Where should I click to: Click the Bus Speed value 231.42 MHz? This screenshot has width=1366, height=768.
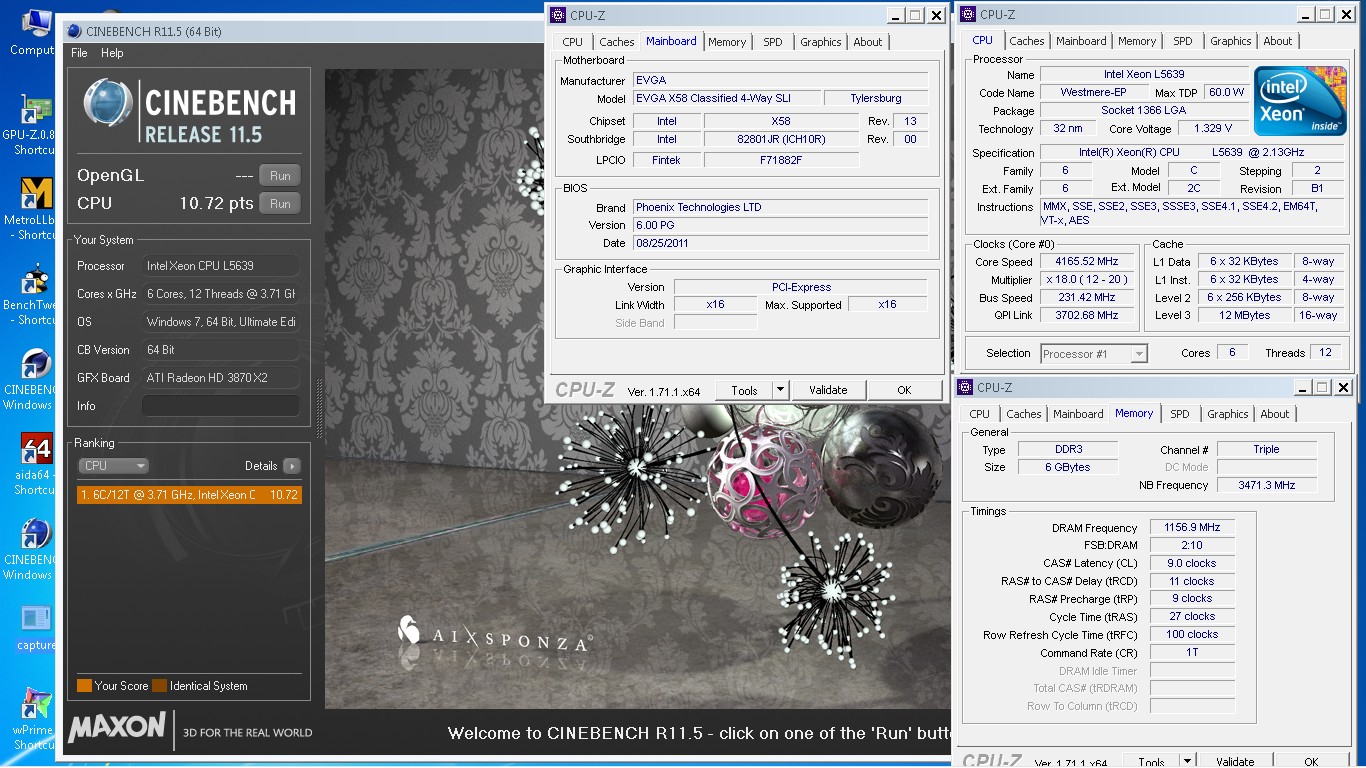pyautogui.click(x=1086, y=298)
